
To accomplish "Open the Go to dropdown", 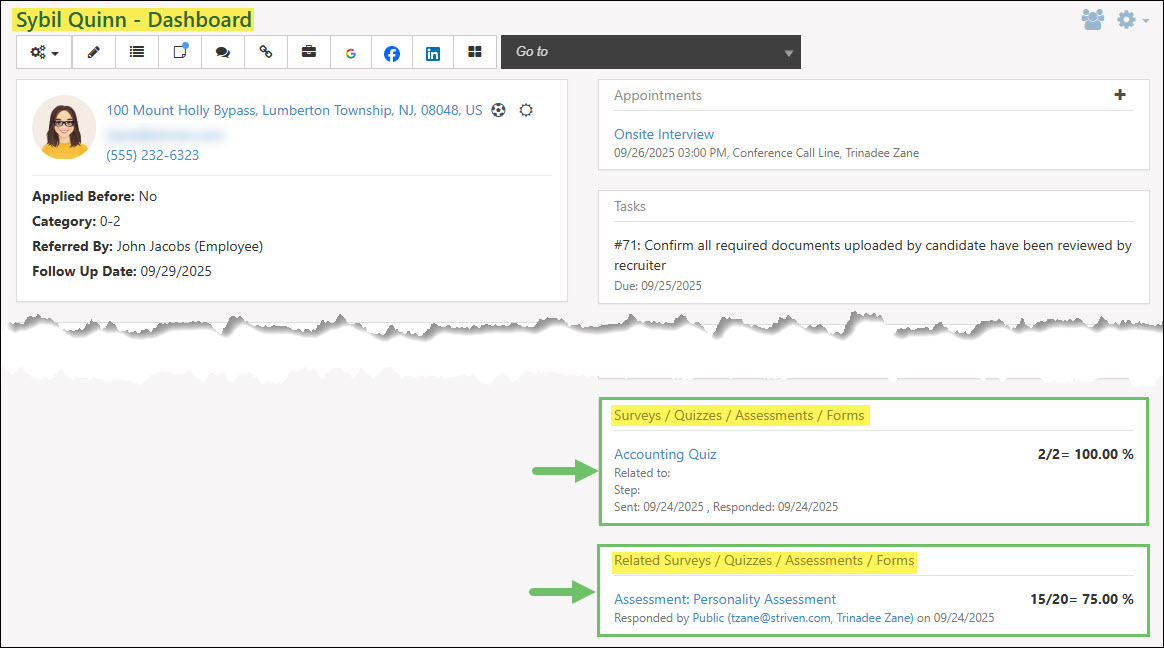I will [x=650, y=51].
